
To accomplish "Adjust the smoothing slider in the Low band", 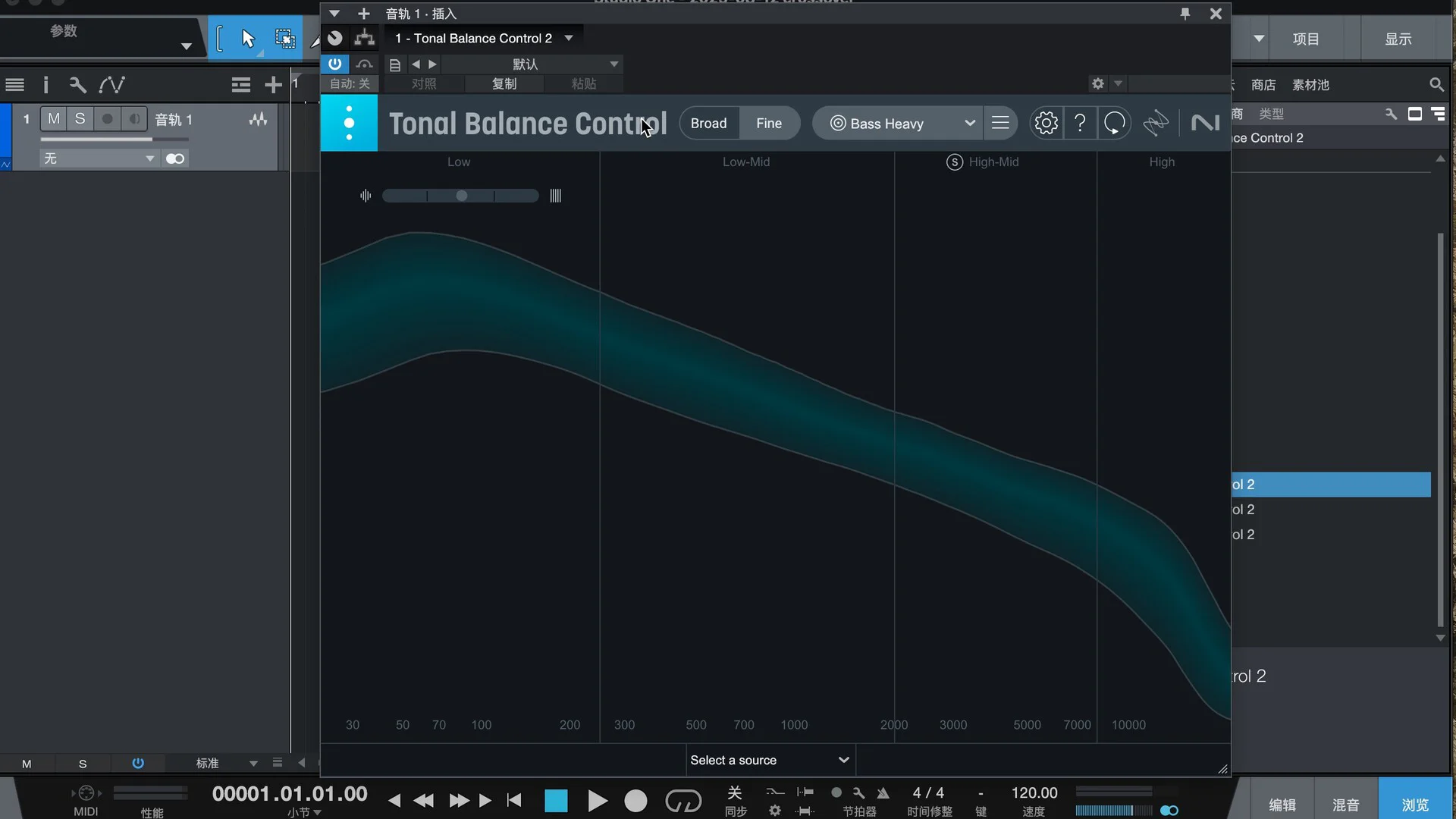I will click(461, 196).
